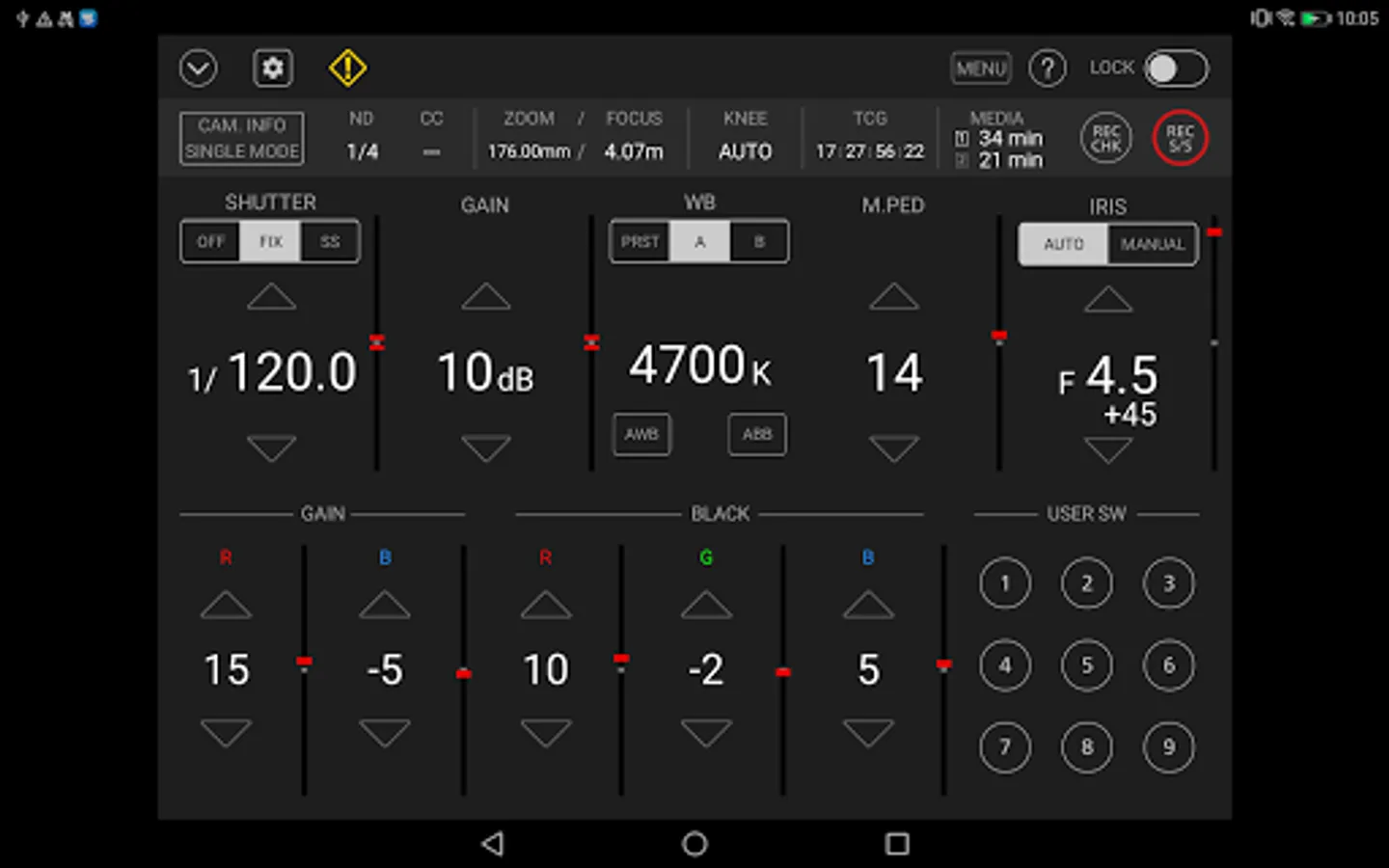The width and height of the screenshot is (1389, 868).
Task: Toggle the LOCK switch
Action: point(1177,68)
